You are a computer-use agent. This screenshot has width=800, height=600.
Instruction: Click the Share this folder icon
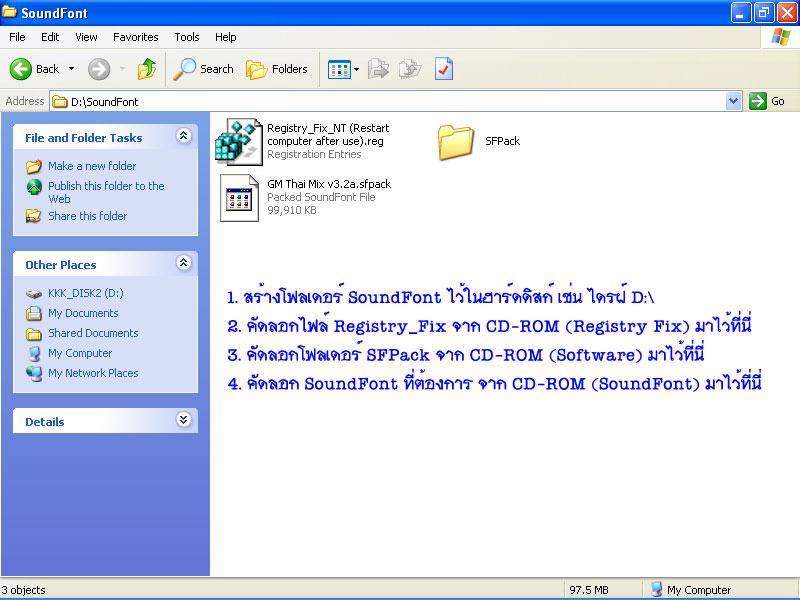[34, 216]
